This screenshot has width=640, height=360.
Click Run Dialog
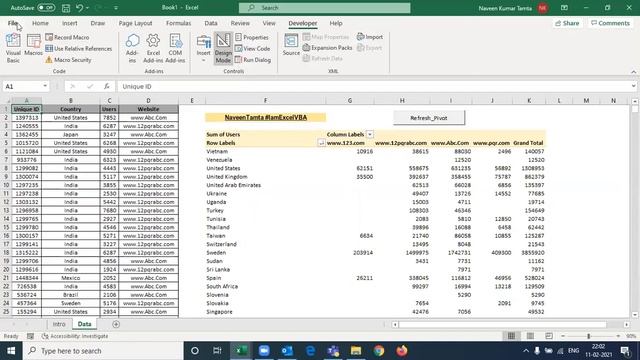coord(253,60)
